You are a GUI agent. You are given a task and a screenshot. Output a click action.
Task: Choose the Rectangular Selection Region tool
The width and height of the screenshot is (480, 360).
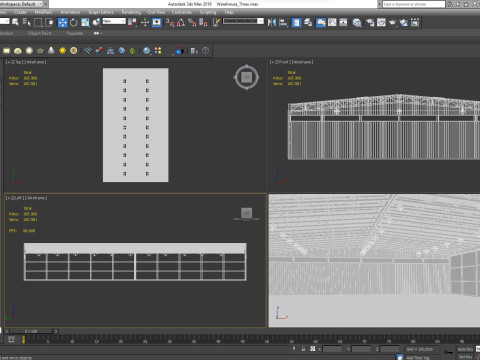coord(38,22)
